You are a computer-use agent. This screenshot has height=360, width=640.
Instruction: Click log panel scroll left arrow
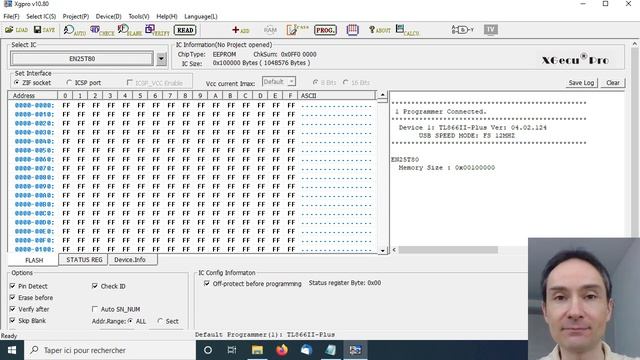point(394,250)
